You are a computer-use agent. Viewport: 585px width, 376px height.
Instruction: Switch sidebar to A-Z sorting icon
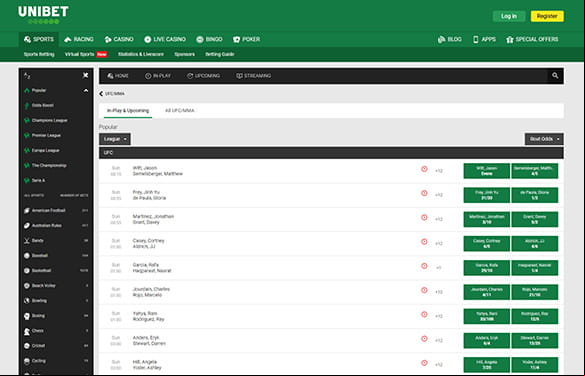[27, 76]
